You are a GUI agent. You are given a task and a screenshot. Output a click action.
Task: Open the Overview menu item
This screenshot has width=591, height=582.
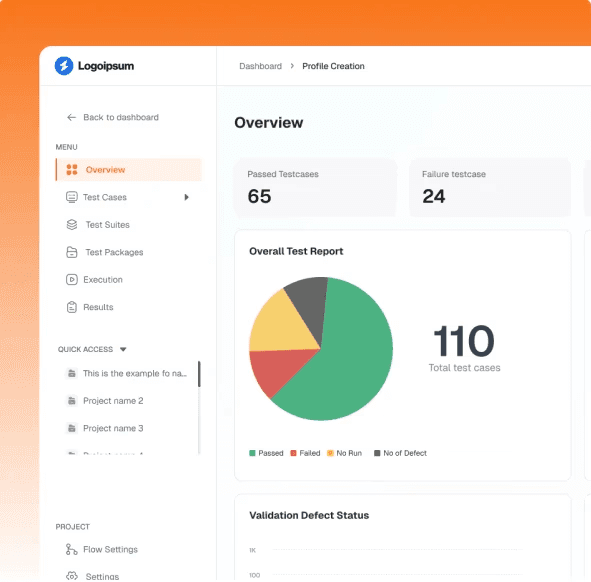point(129,170)
